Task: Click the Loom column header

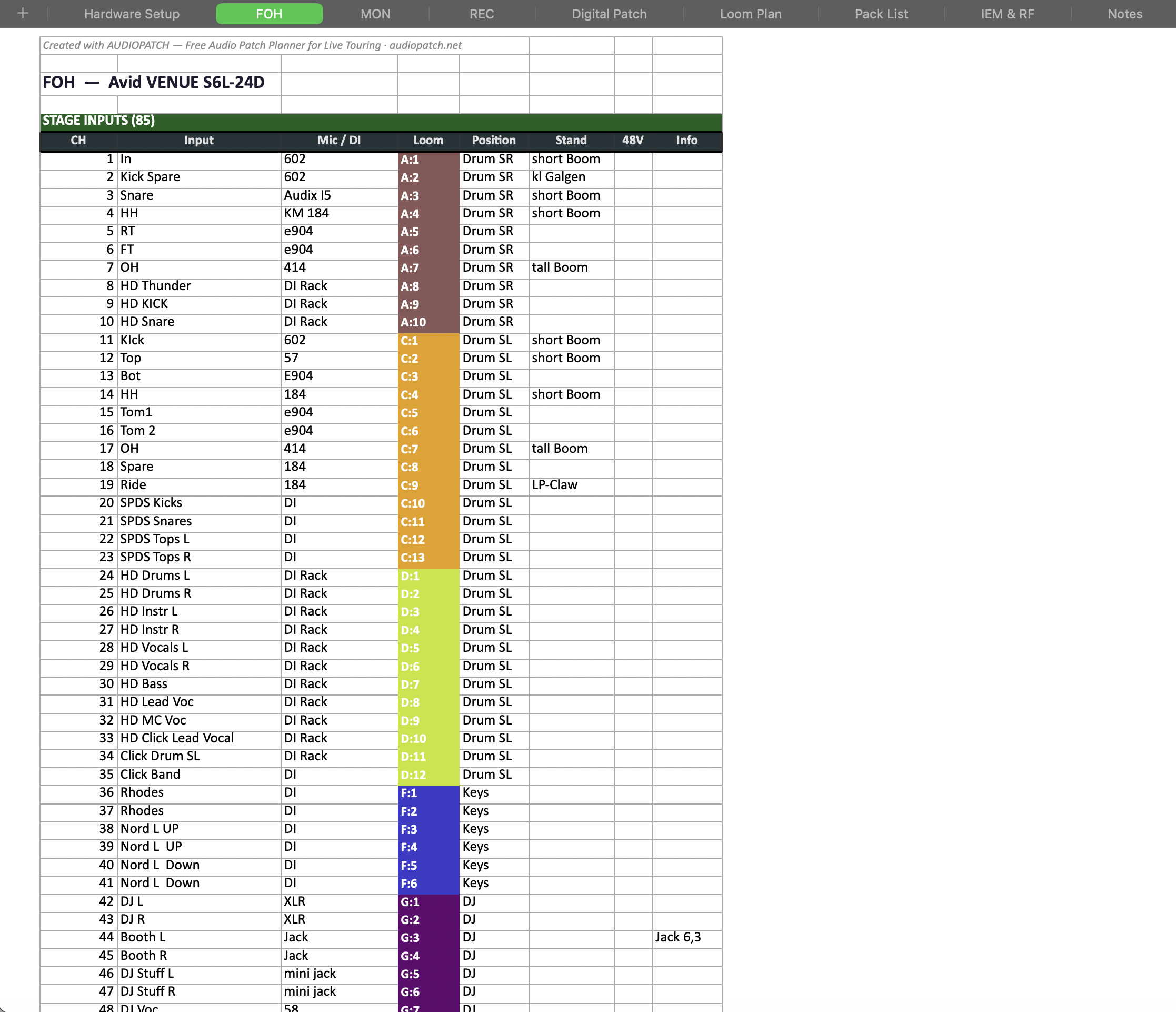Action: (428, 141)
